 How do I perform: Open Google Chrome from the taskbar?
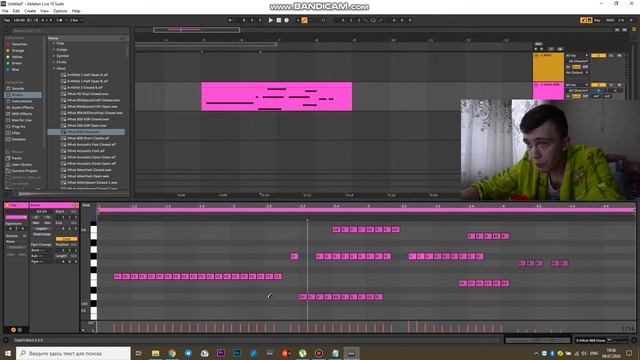point(172,353)
